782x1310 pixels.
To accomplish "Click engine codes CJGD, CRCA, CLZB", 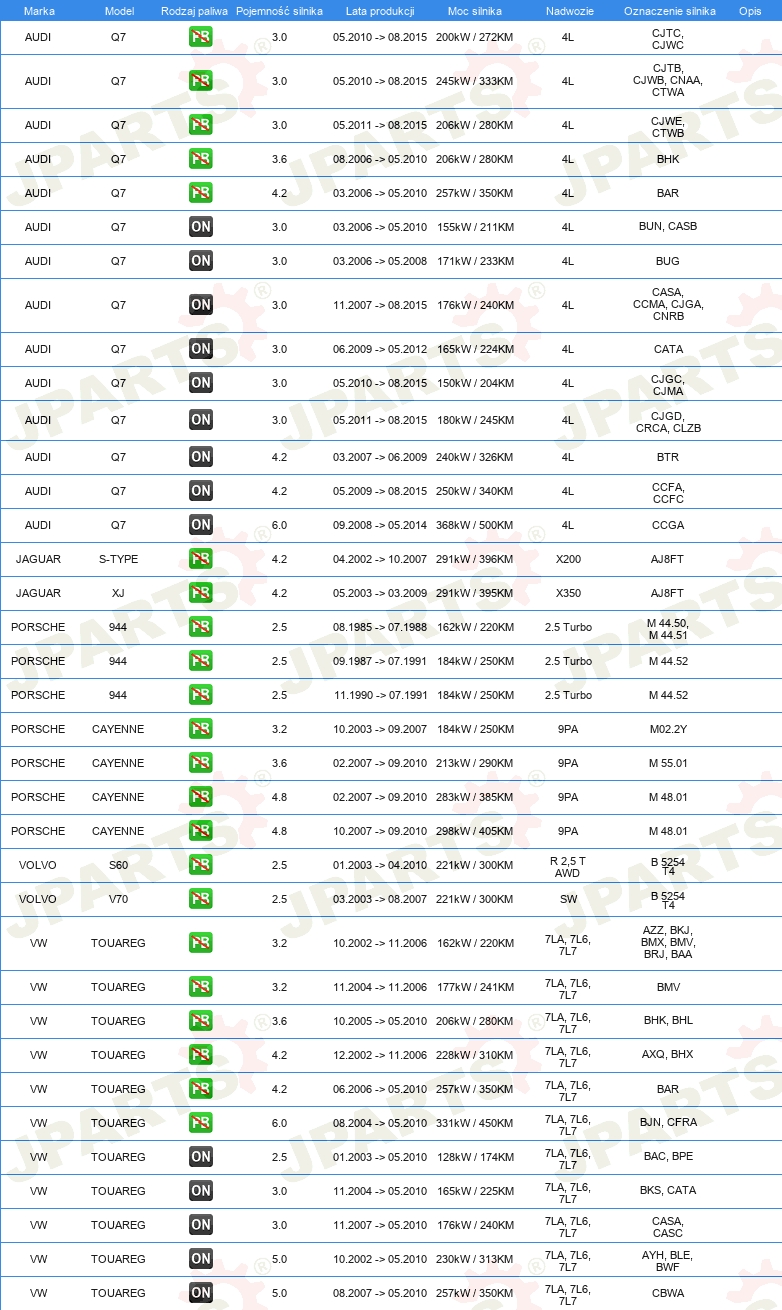I will click(668, 422).
